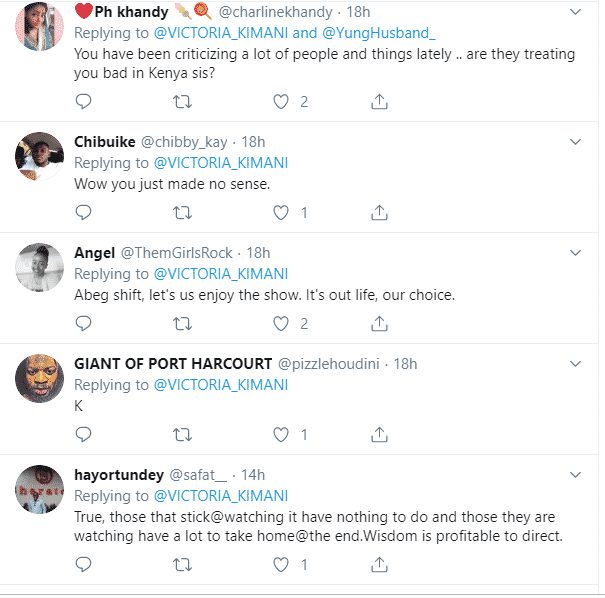Open the options caret on hayortundey's tweet

(576, 475)
